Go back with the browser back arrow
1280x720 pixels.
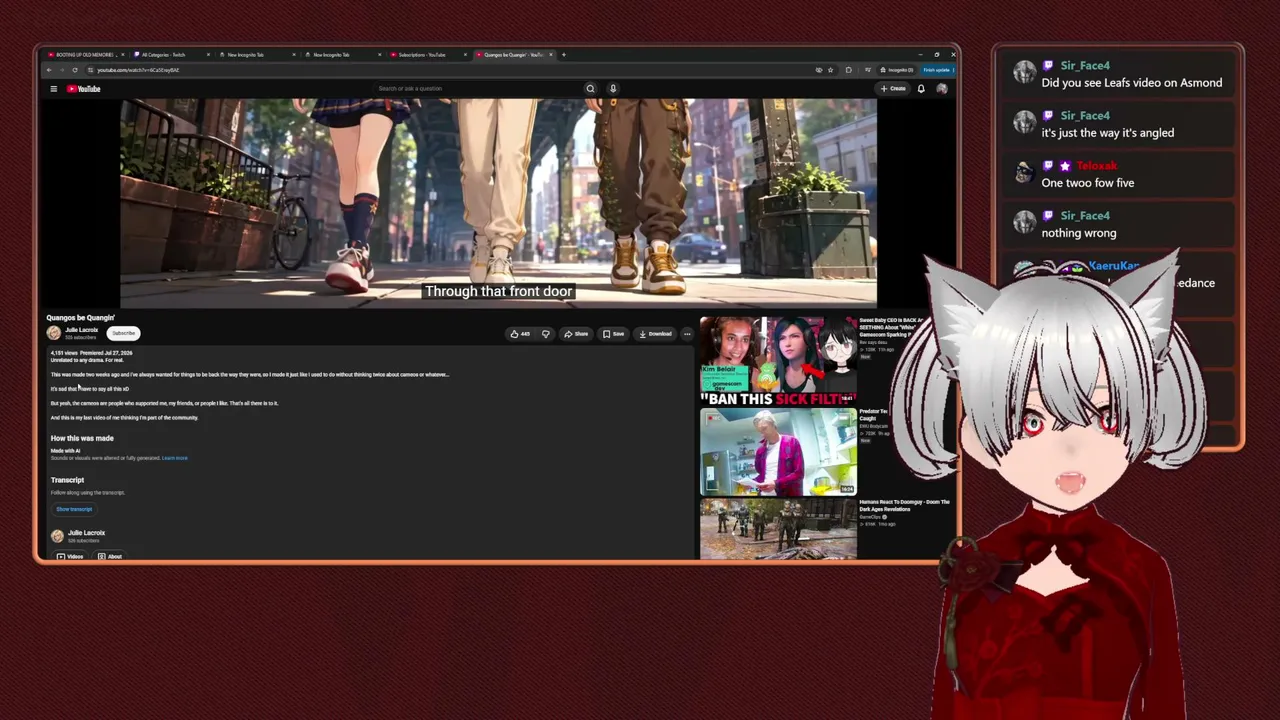47,70
